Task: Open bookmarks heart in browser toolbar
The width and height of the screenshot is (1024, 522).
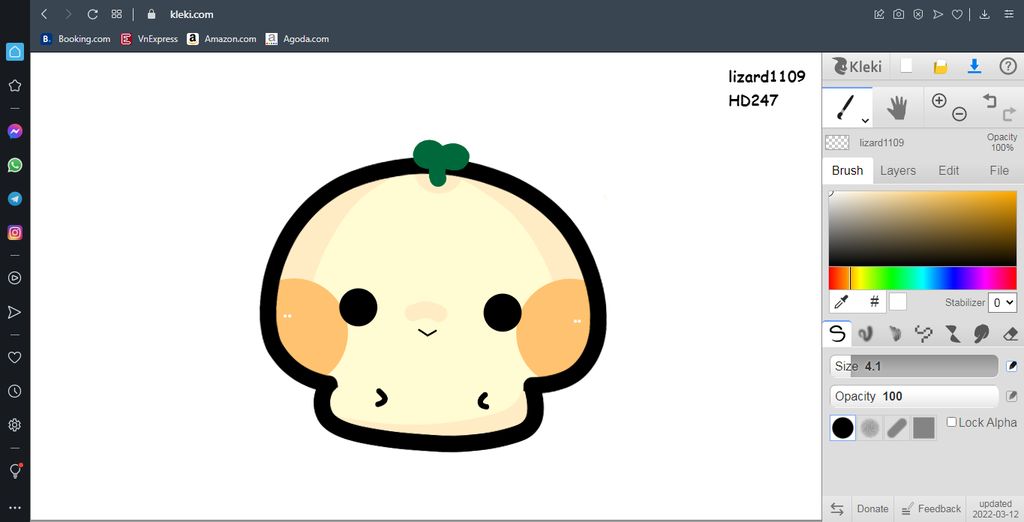Action: (x=957, y=14)
